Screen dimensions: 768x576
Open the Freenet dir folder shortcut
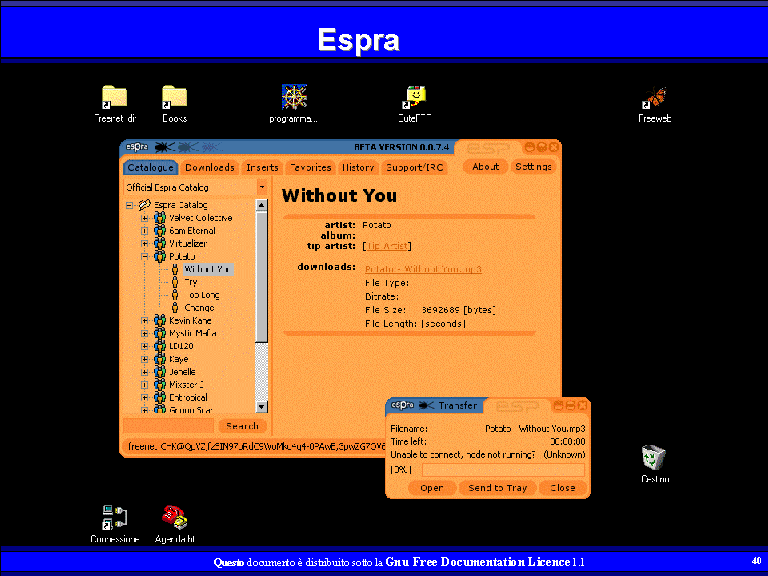(115, 98)
